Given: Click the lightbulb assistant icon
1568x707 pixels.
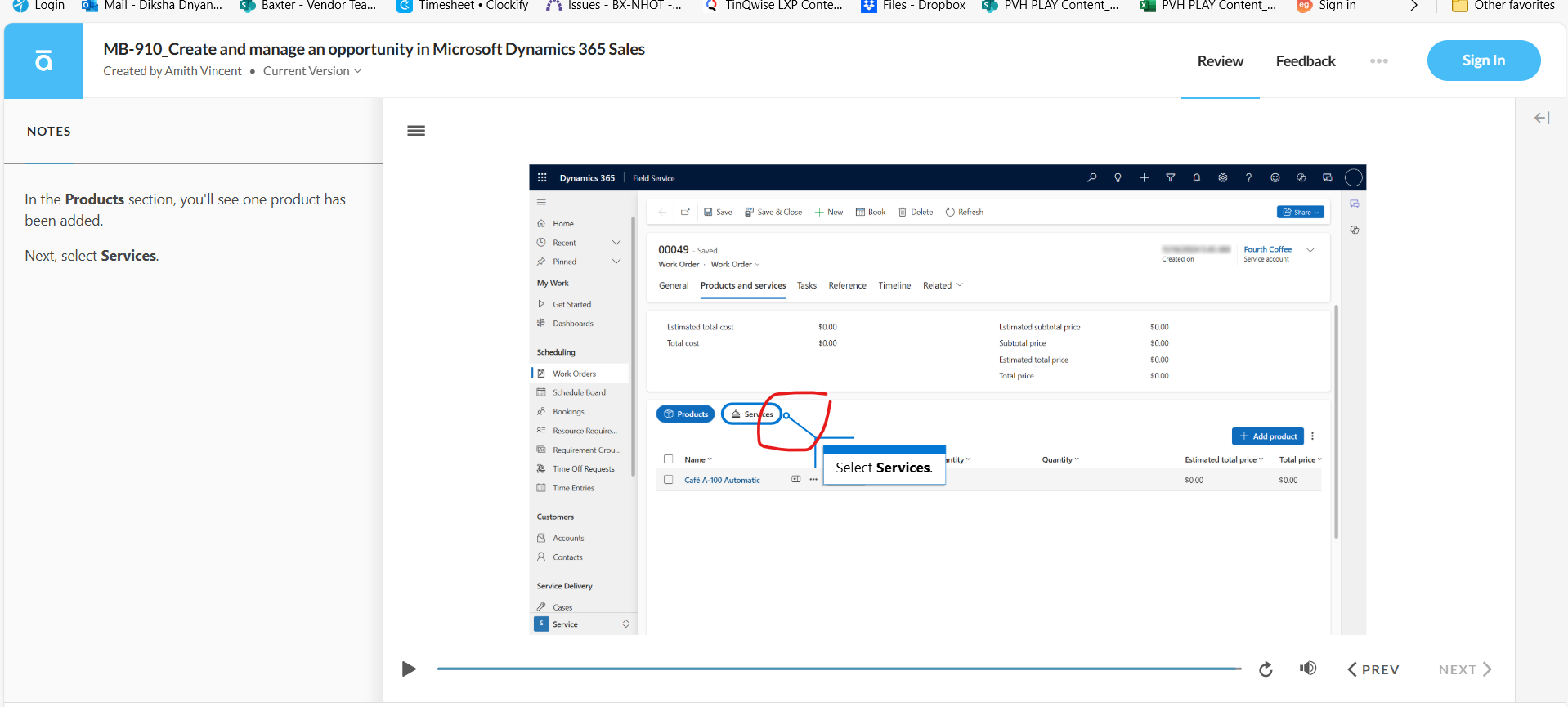Looking at the screenshot, I should click(x=1118, y=177).
